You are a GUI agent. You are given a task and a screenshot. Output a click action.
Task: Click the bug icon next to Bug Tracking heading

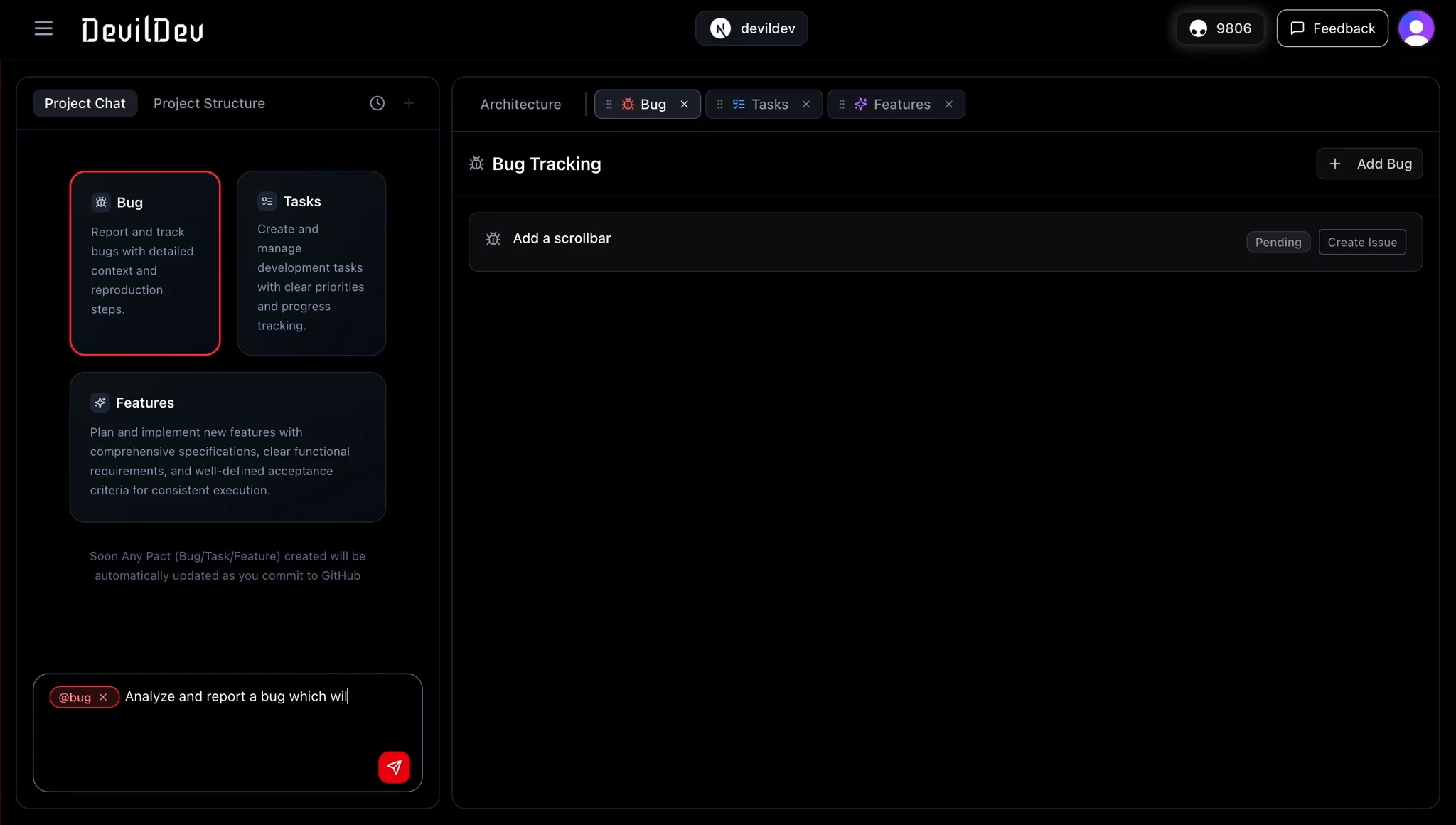coord(476,164)
